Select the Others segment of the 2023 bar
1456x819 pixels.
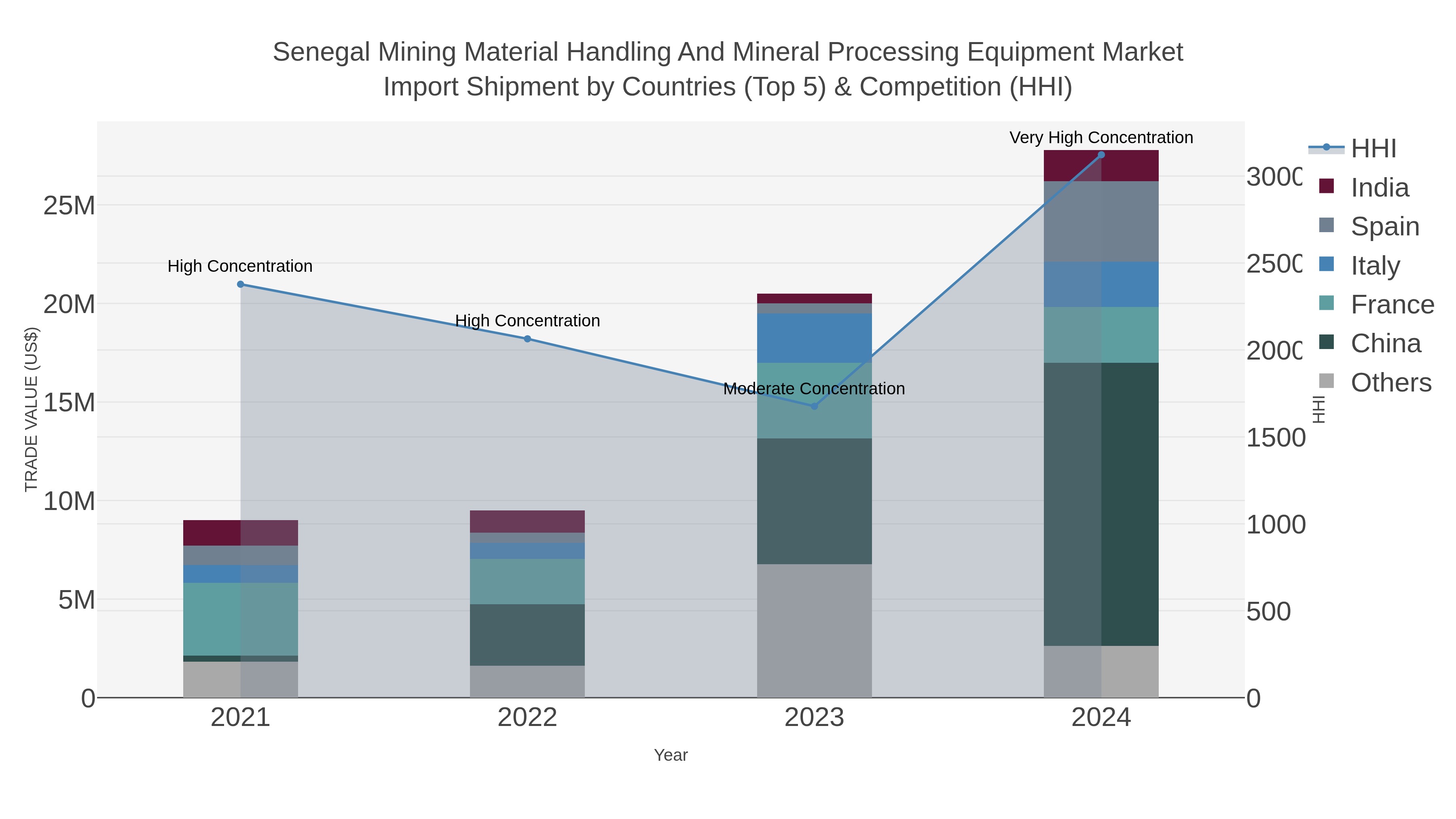point(814,631)
